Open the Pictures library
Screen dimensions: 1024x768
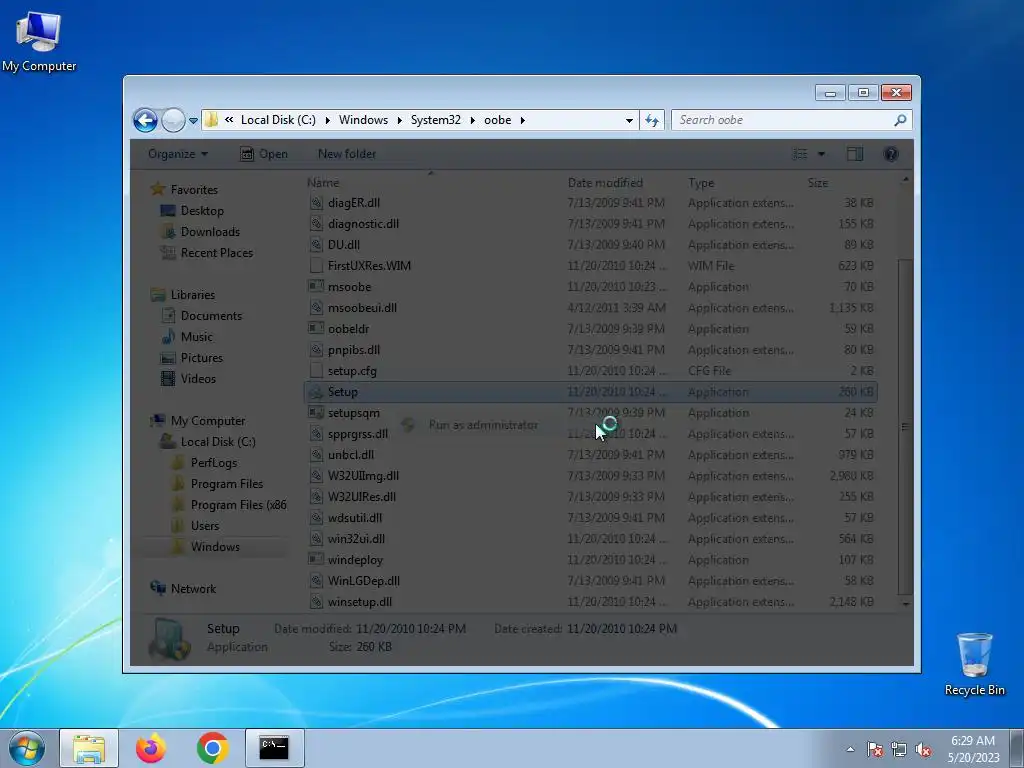(x=201, y=358)
